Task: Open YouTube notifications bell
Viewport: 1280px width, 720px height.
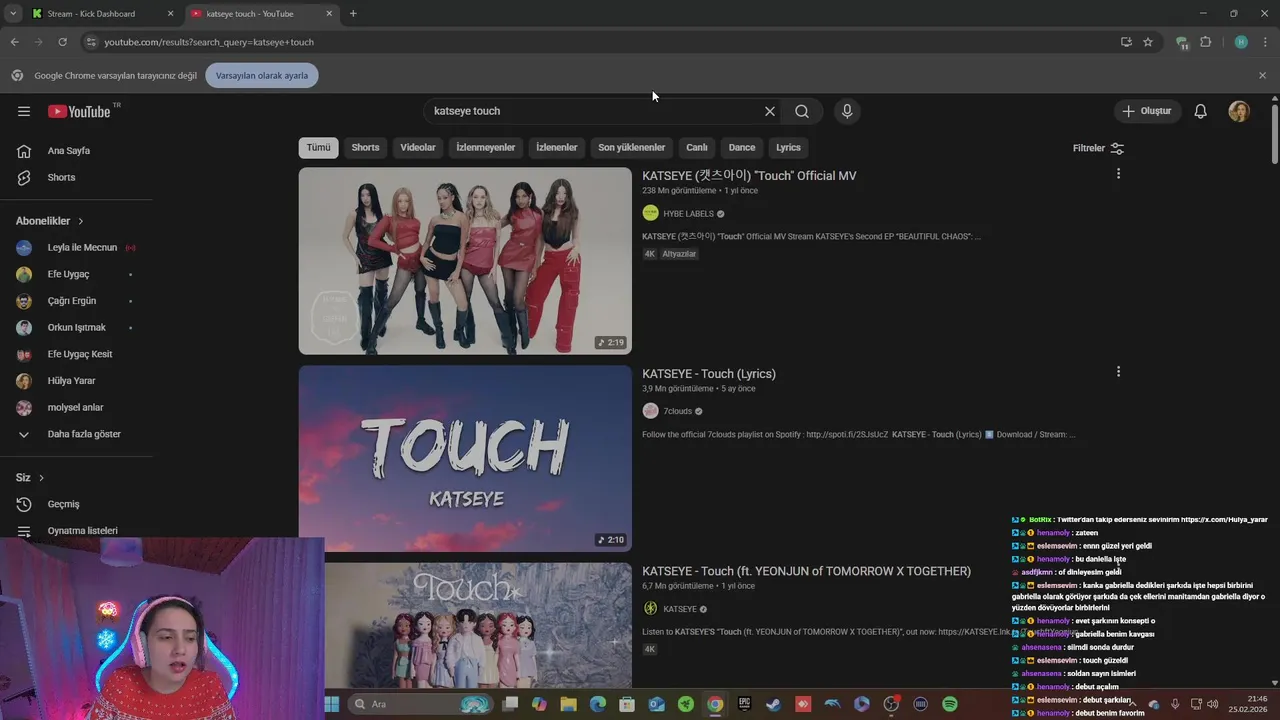Action: (1201, 111)
